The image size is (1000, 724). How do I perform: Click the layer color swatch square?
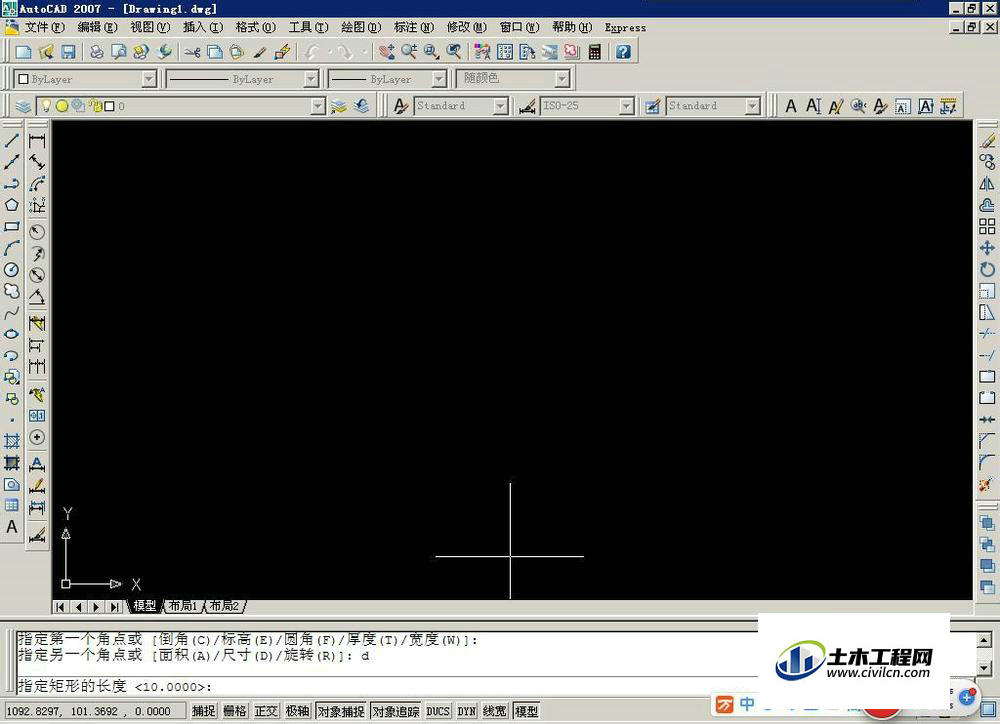(109, 106)
